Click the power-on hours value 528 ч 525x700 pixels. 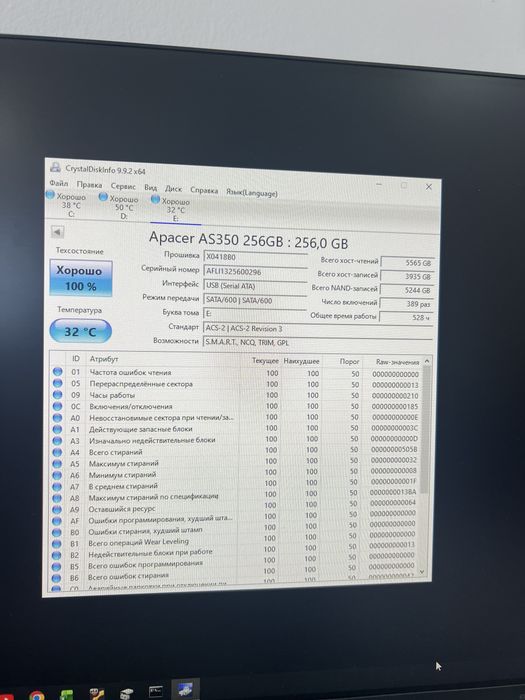click(x=406, y=317)
